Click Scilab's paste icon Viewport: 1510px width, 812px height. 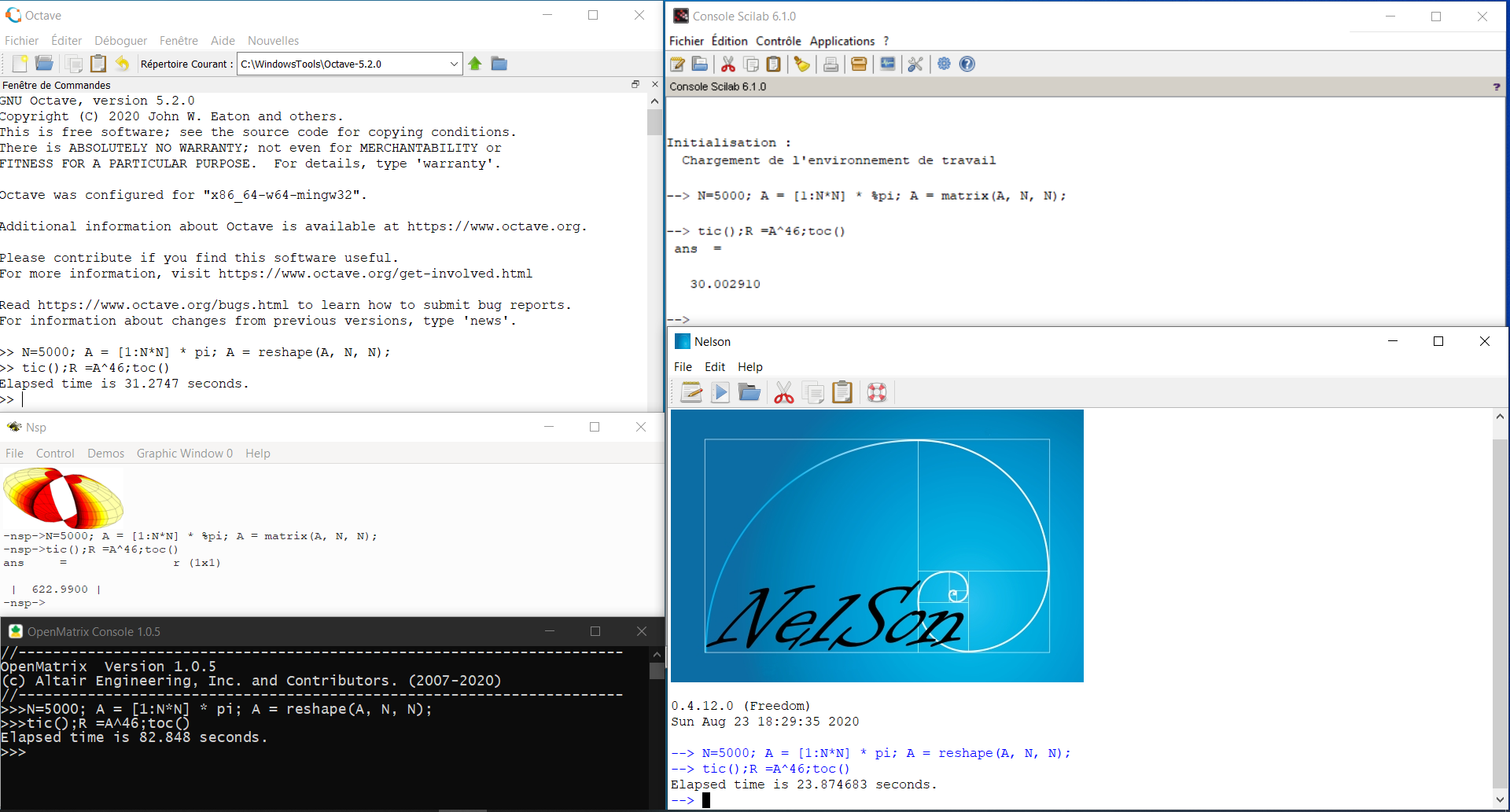coord(774,64)
